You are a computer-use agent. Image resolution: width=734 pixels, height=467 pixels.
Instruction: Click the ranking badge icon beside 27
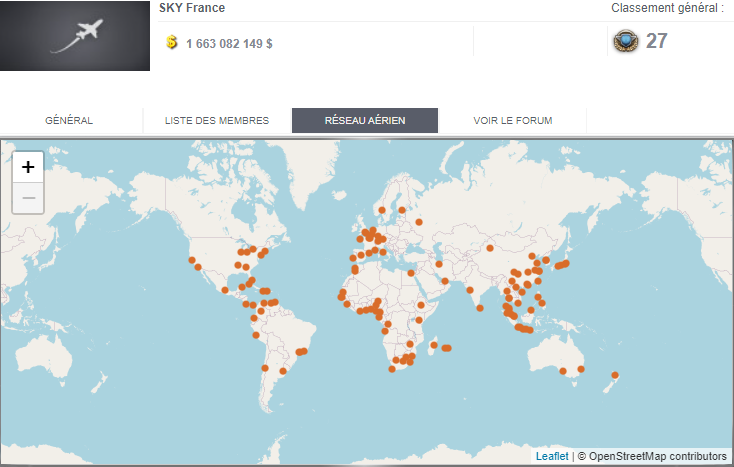(x=626, y=41)
